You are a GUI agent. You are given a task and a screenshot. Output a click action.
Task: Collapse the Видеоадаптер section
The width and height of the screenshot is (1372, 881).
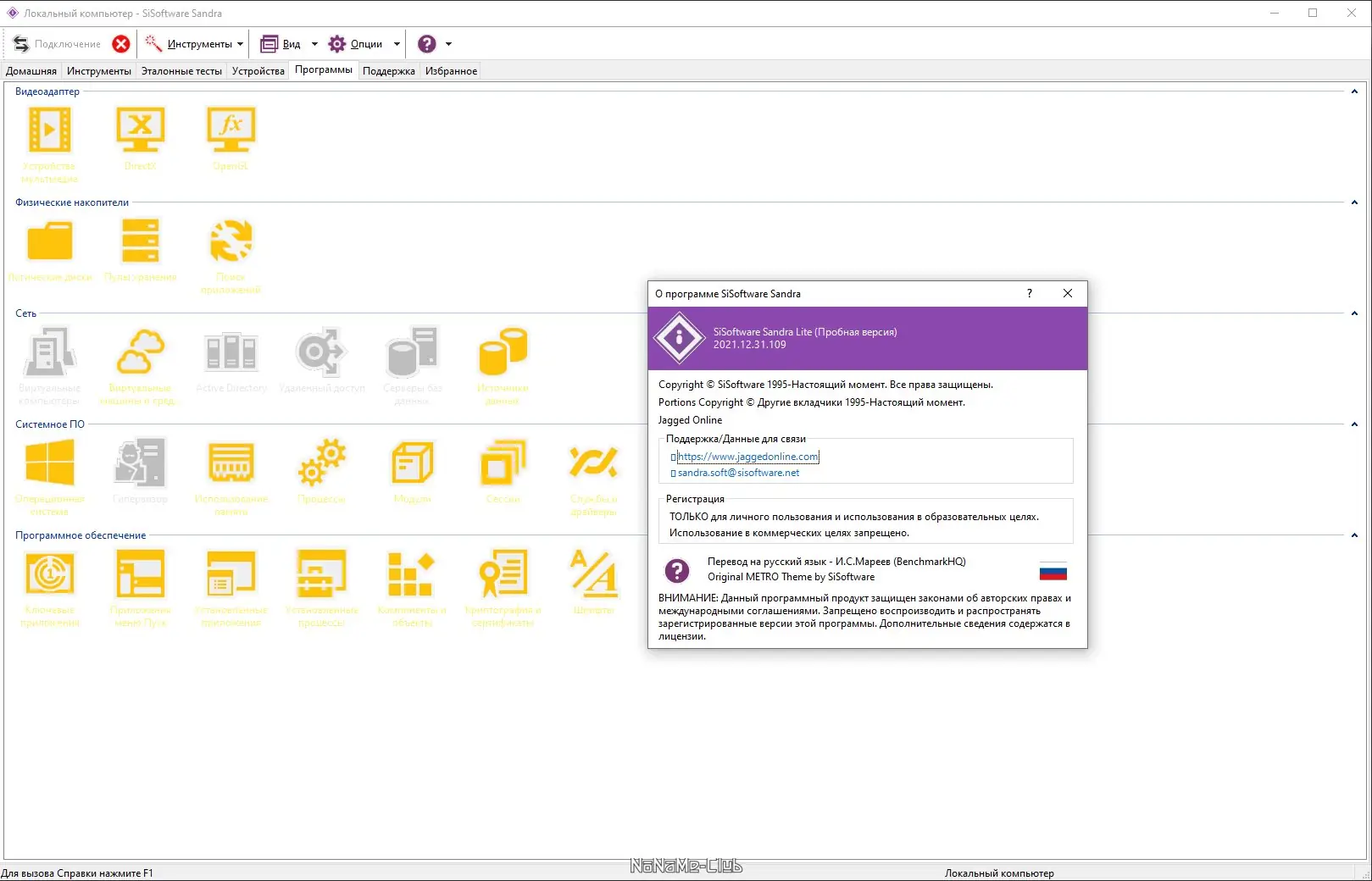coord(1354,91)
